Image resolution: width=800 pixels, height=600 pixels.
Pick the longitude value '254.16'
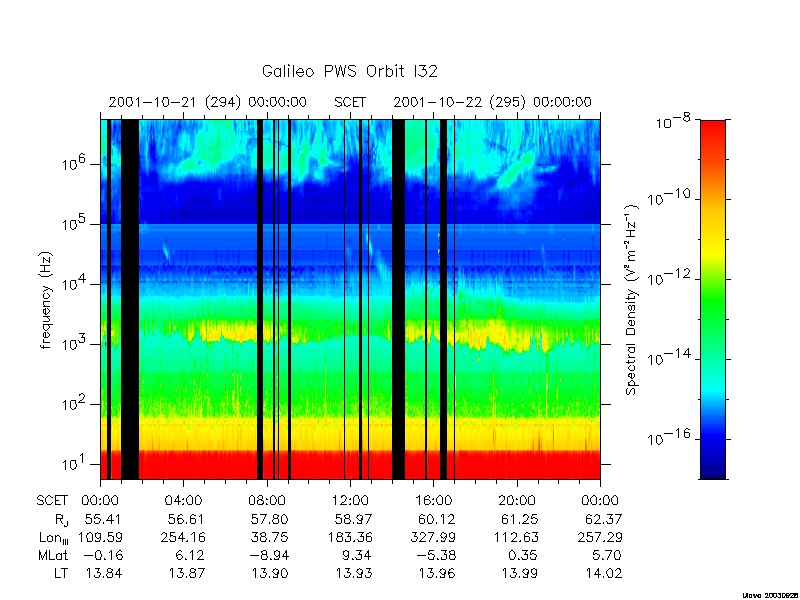pyautogui.click(x=183, y=537)
